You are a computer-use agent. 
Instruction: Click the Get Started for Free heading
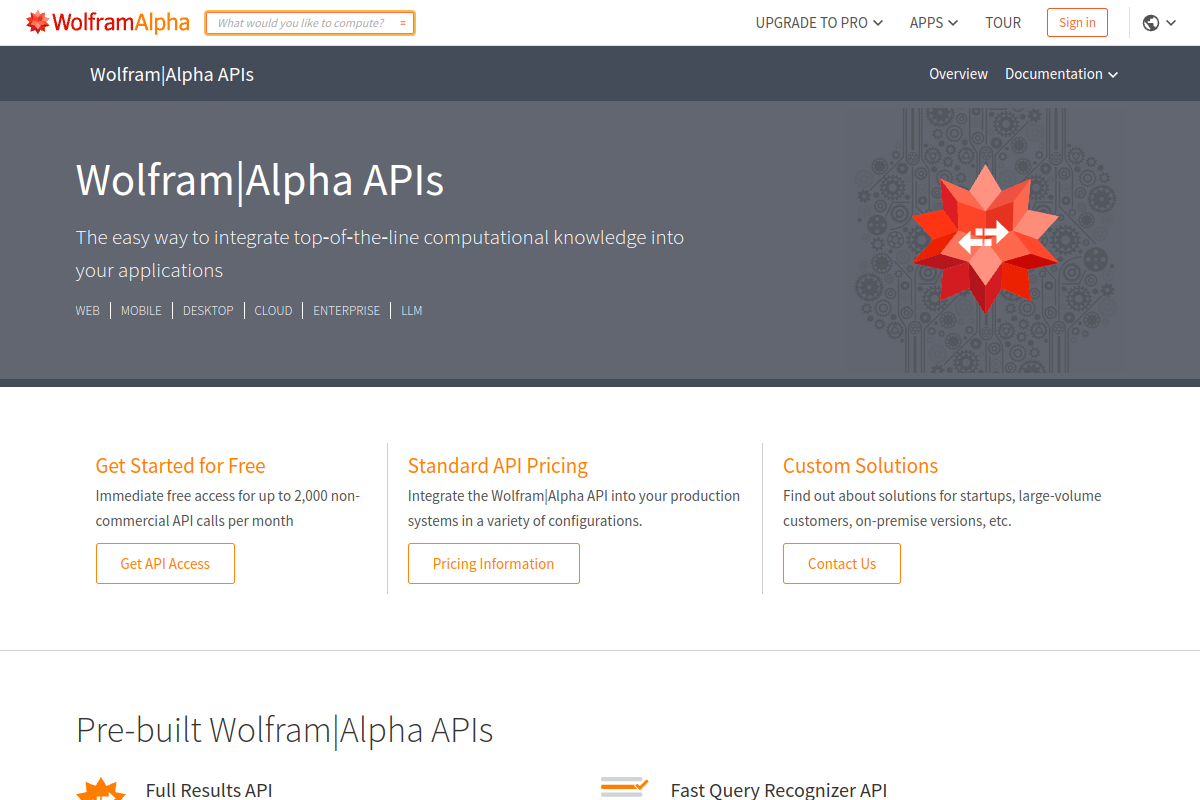pos(180,466)
